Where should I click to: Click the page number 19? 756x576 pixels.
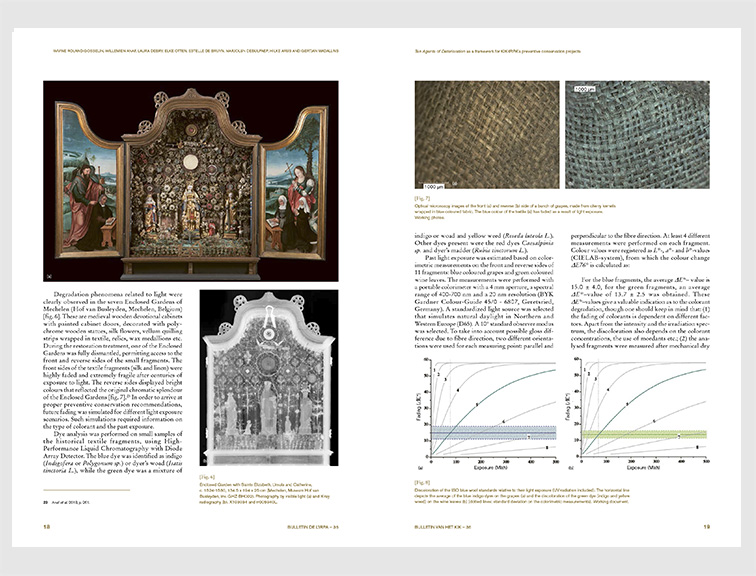(x=706, y=526)
